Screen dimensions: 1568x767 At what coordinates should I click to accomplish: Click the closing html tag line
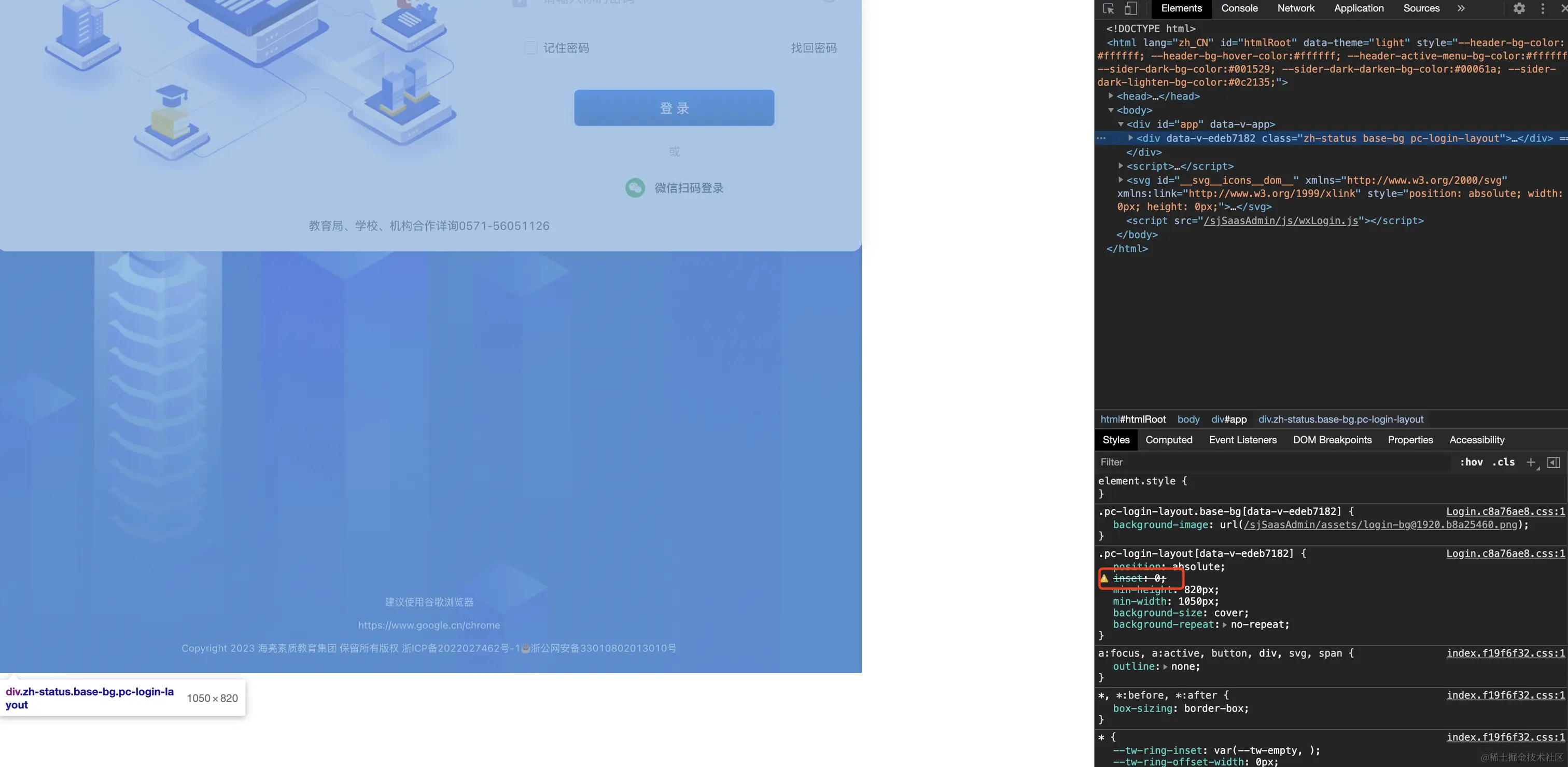pyautogui.click(x=1127, y=249)
